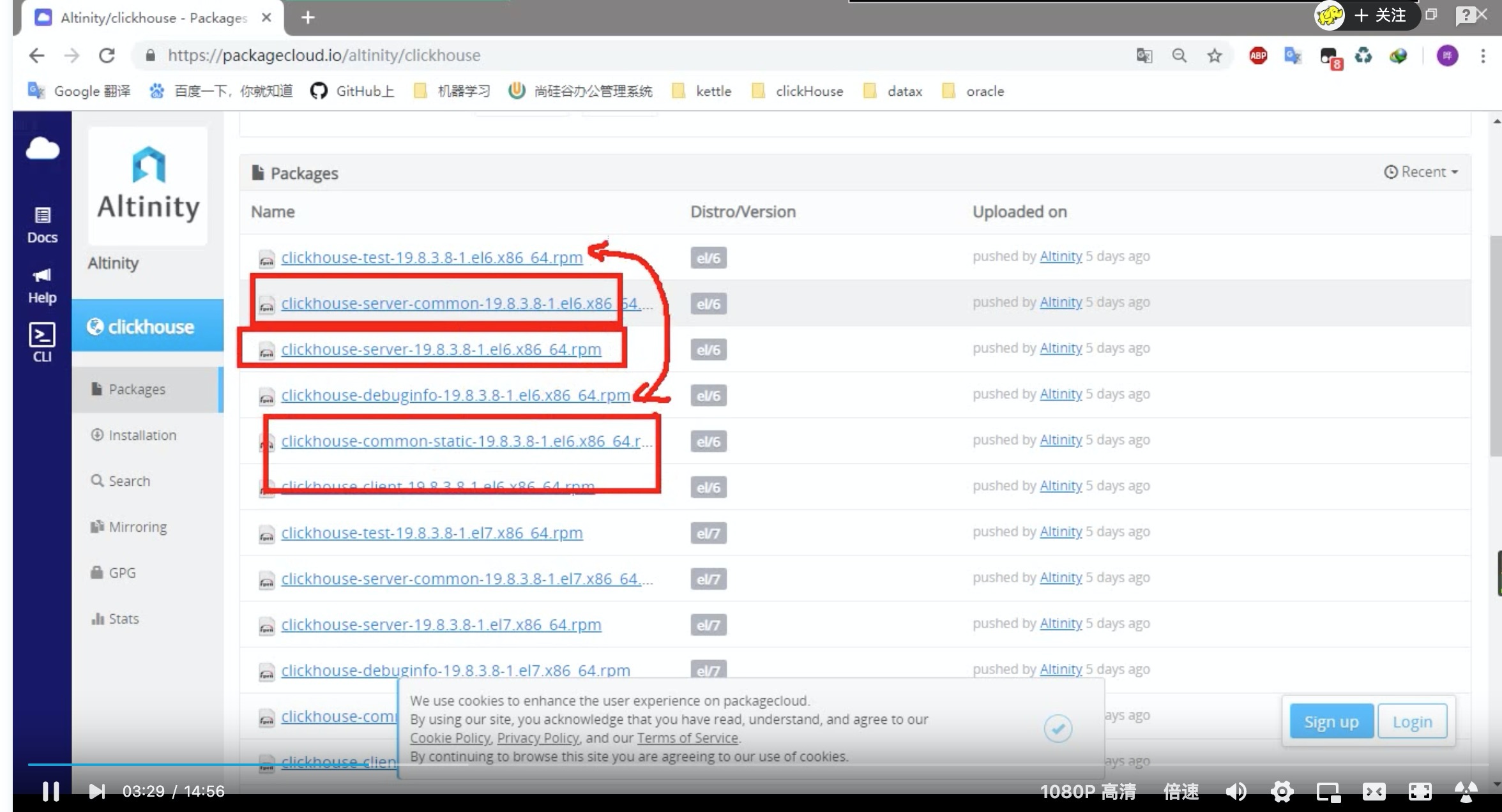Image resolution: width=1502 pixels, height=812 pixels.
Task: Open the extension with red 8 badge
Action: (x=1330, y=57)
